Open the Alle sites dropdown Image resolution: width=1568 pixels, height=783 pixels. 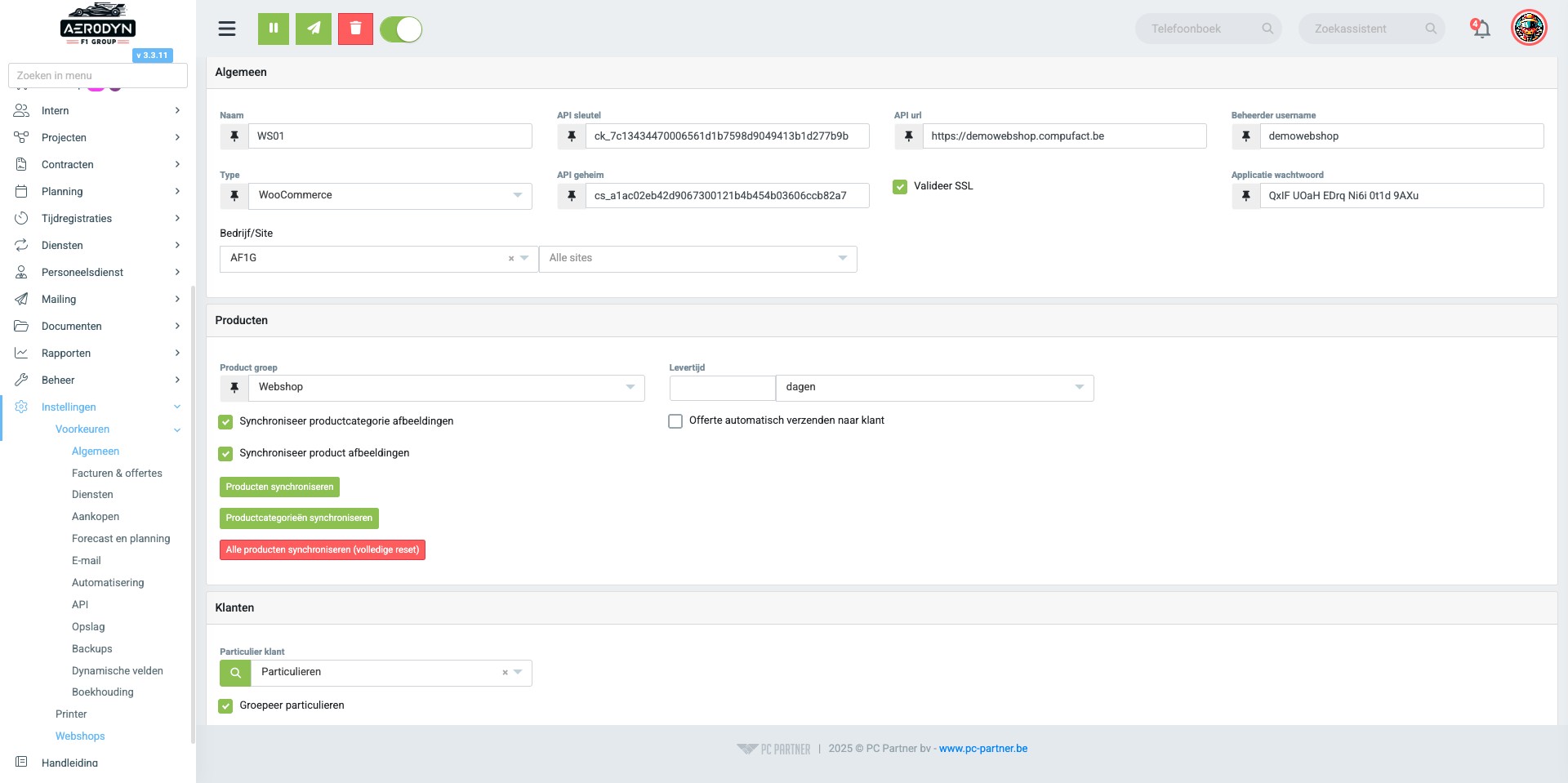(x=698, y=259)
